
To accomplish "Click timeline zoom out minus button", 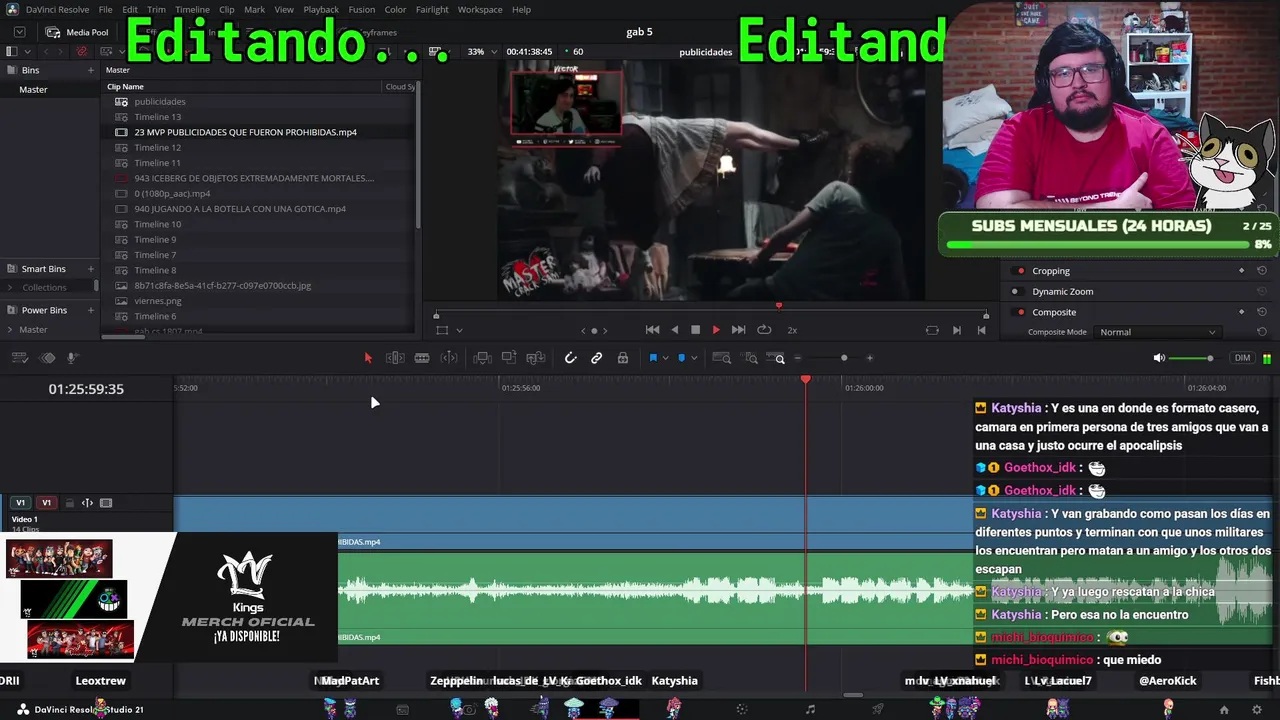I will (798, 358).
